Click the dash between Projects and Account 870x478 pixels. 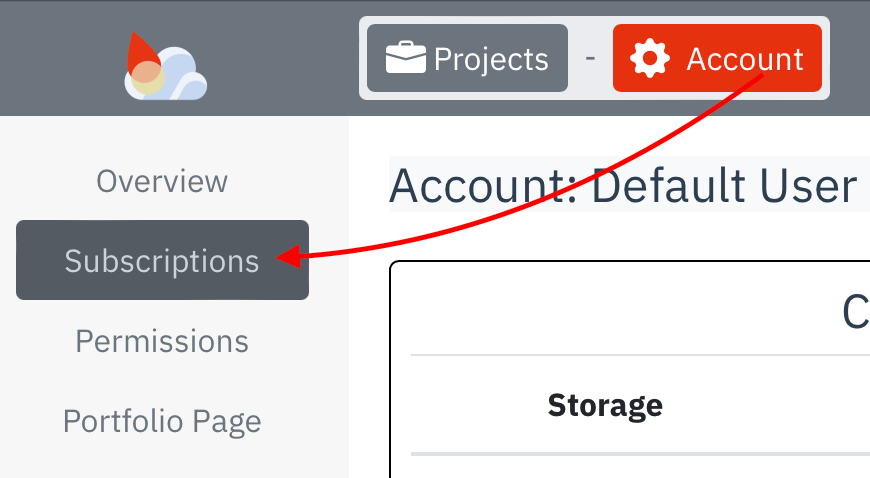pyautogui.click(x=590, y=58)
